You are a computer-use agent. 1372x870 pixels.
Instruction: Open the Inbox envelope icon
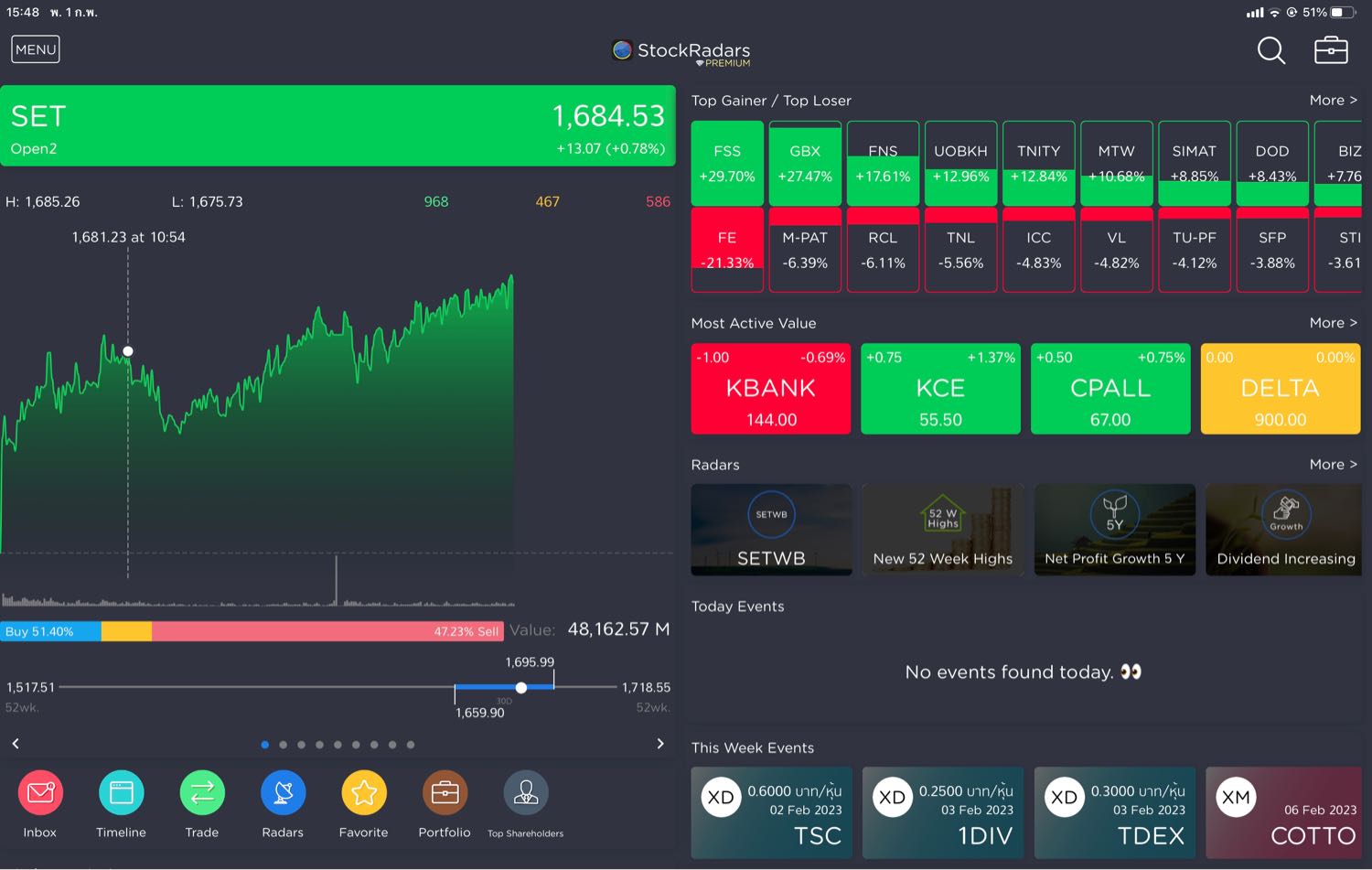click(x=40, y=793)
